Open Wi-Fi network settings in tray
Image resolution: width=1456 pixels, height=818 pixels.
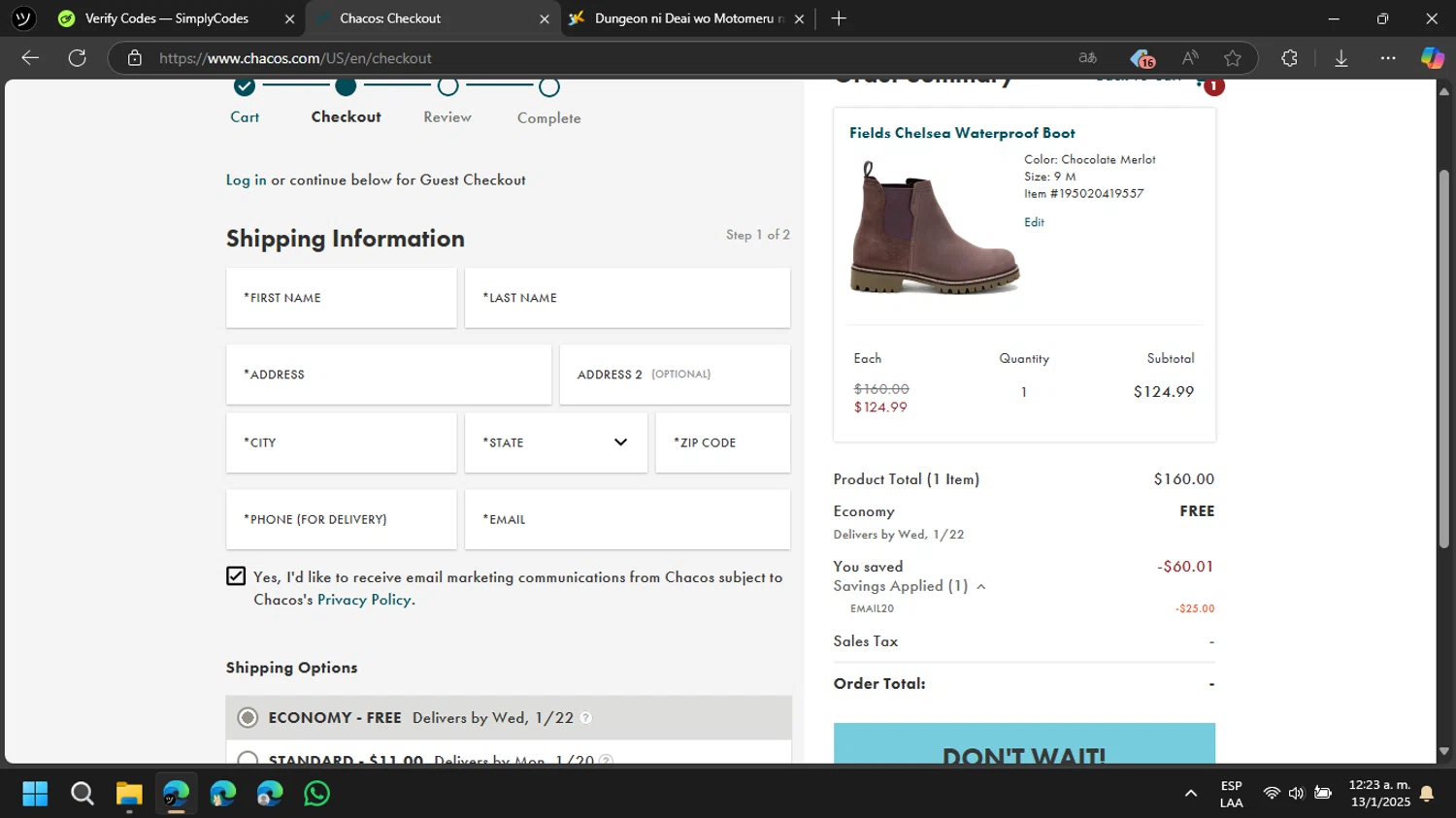tap(1272, 794)
